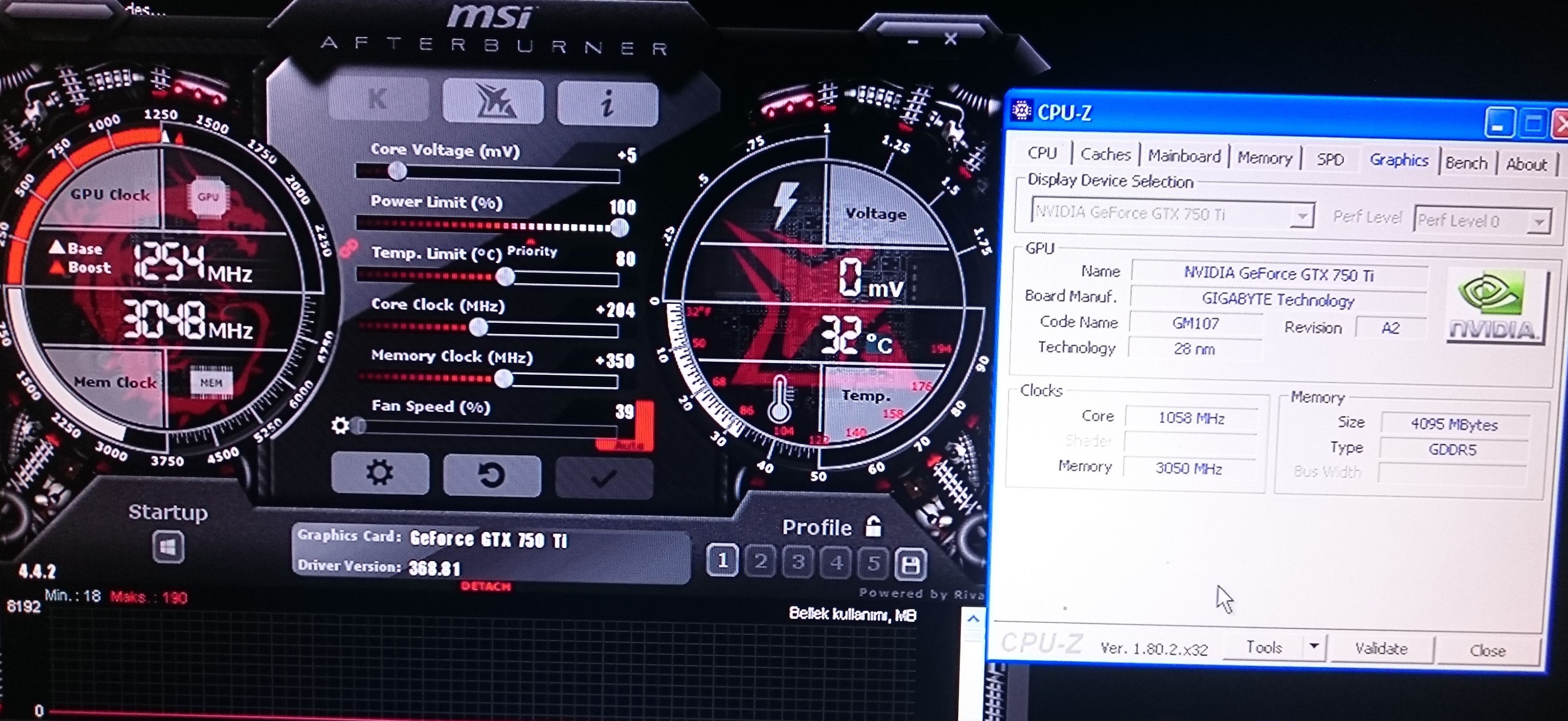The width and height of the screenshot is (1568, 721).
Task: Click the lightning bolt voltage icon
Action: pyautogui.click(x=785, y=205)
